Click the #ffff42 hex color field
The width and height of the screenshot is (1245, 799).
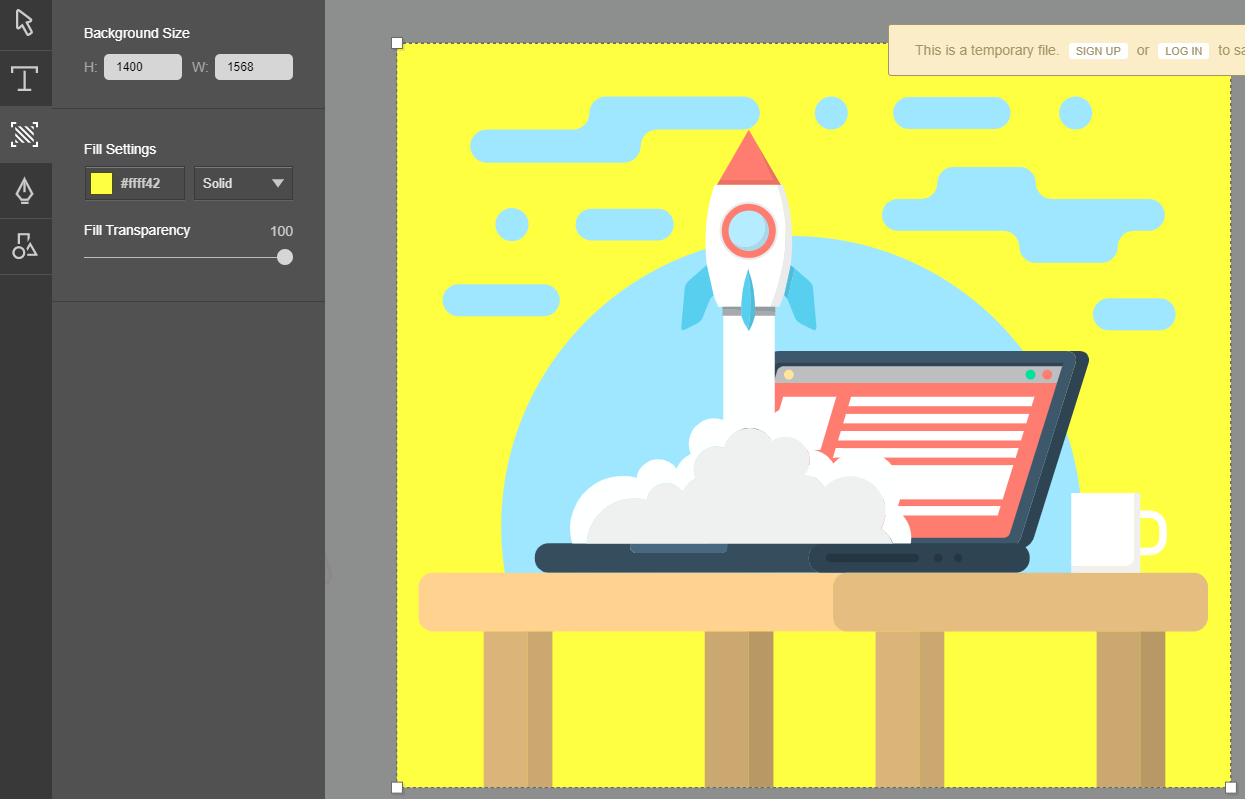pos(149,183)
